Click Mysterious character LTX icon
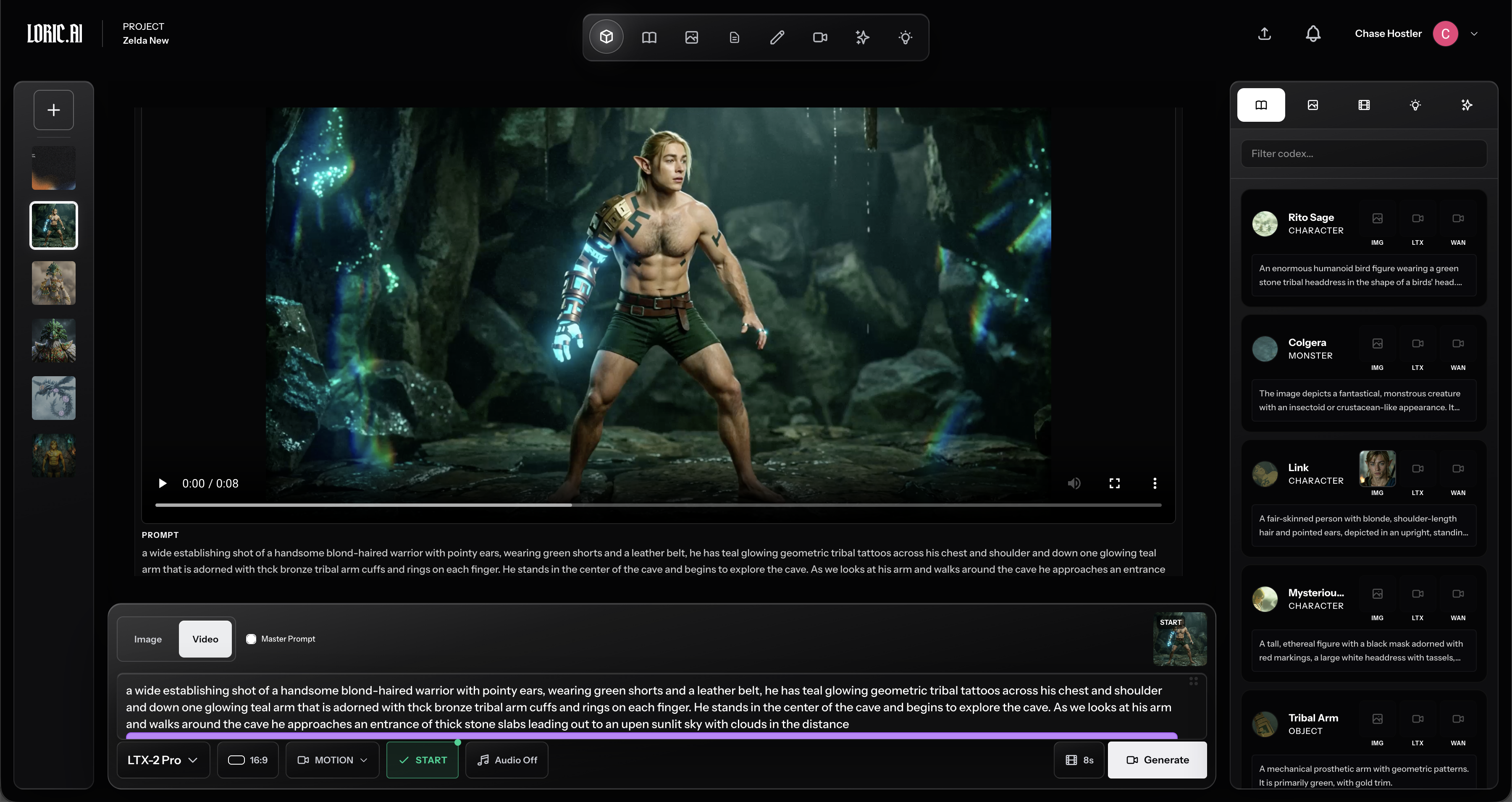1512x802 pixels. (x=1417, y=594)
